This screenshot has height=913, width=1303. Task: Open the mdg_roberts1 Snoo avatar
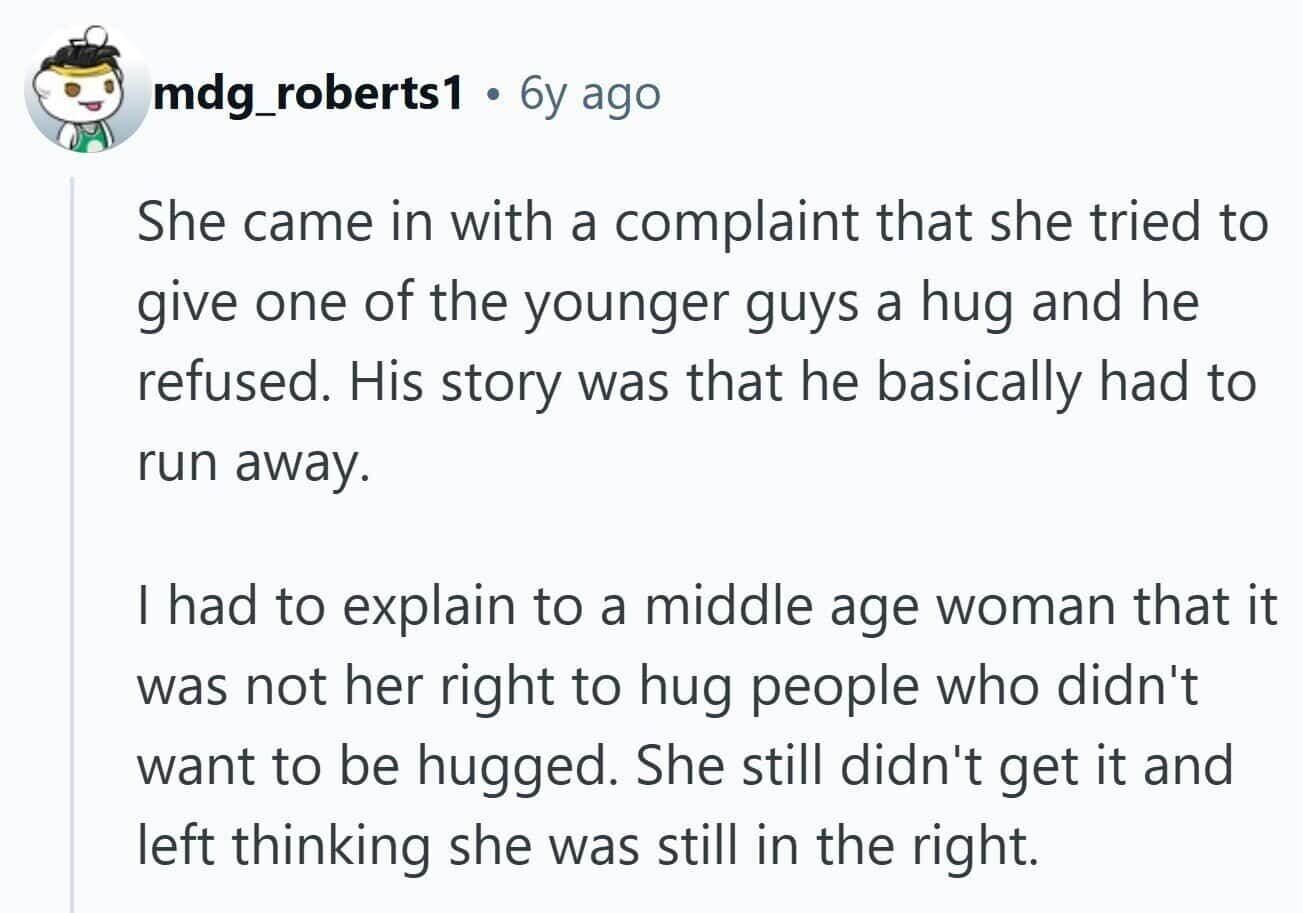(x=87, y=88)
